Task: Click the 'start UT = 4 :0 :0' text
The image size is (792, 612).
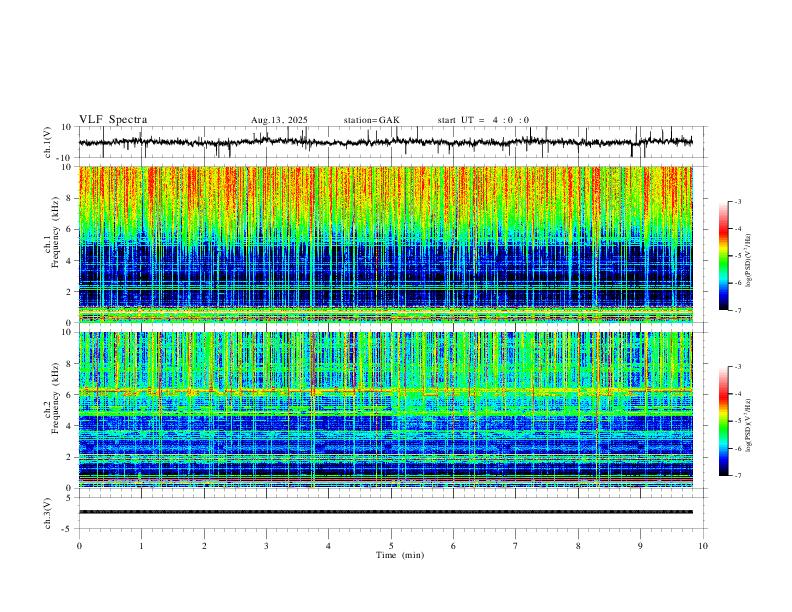Action: pos(483,120)
